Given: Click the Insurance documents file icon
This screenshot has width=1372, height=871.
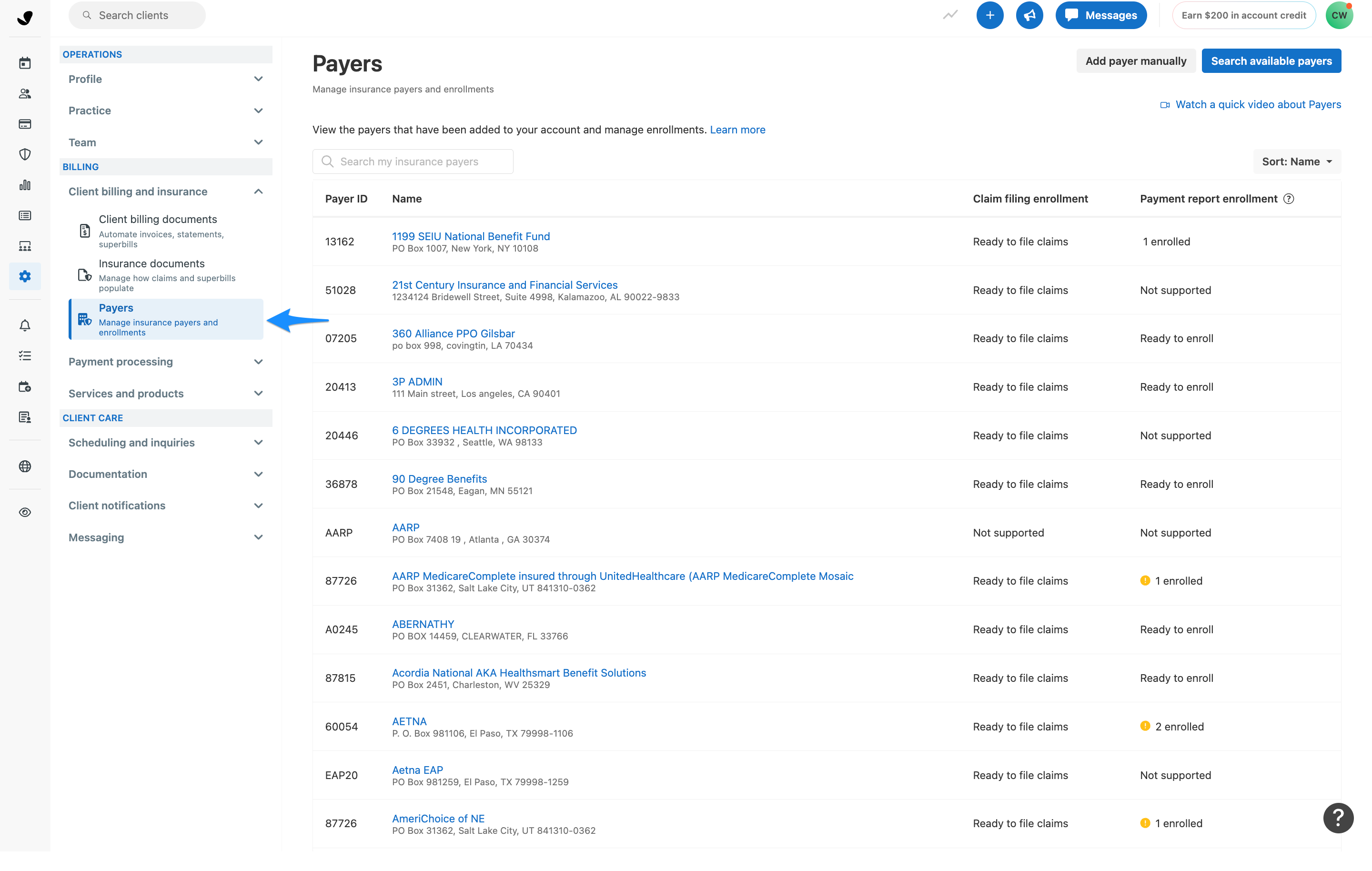Looking at the screenshot, I should (85, 275).
